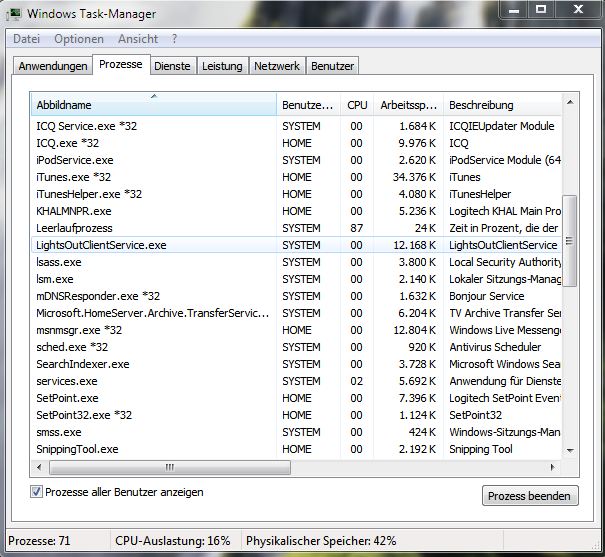The width and height of the screenshot is (605, 557).
Task: Open the Benutzer tab
Action: 333,66
